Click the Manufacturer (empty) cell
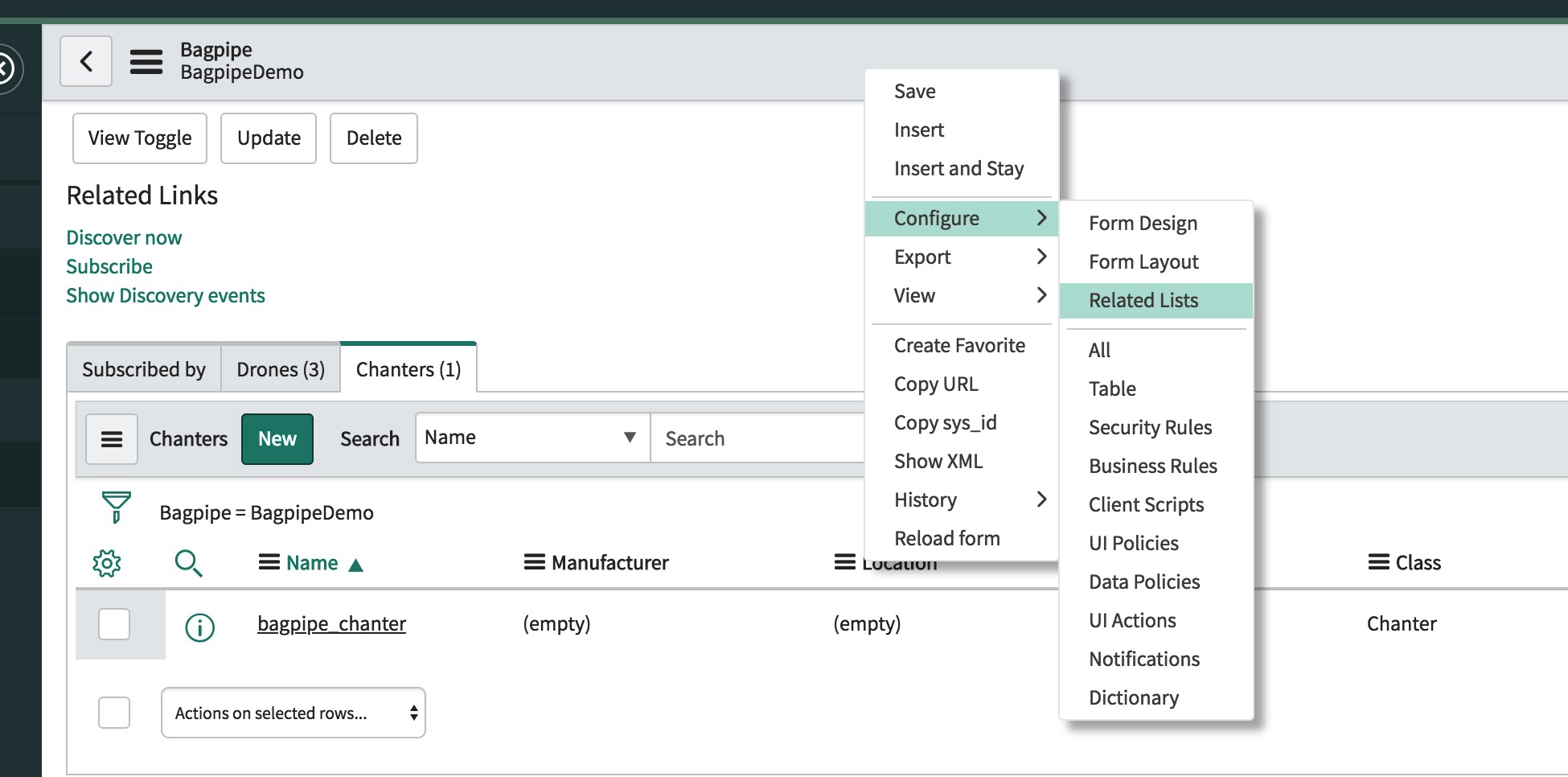This screenshot has height=777, width=1568. click(x=556, y=623)
